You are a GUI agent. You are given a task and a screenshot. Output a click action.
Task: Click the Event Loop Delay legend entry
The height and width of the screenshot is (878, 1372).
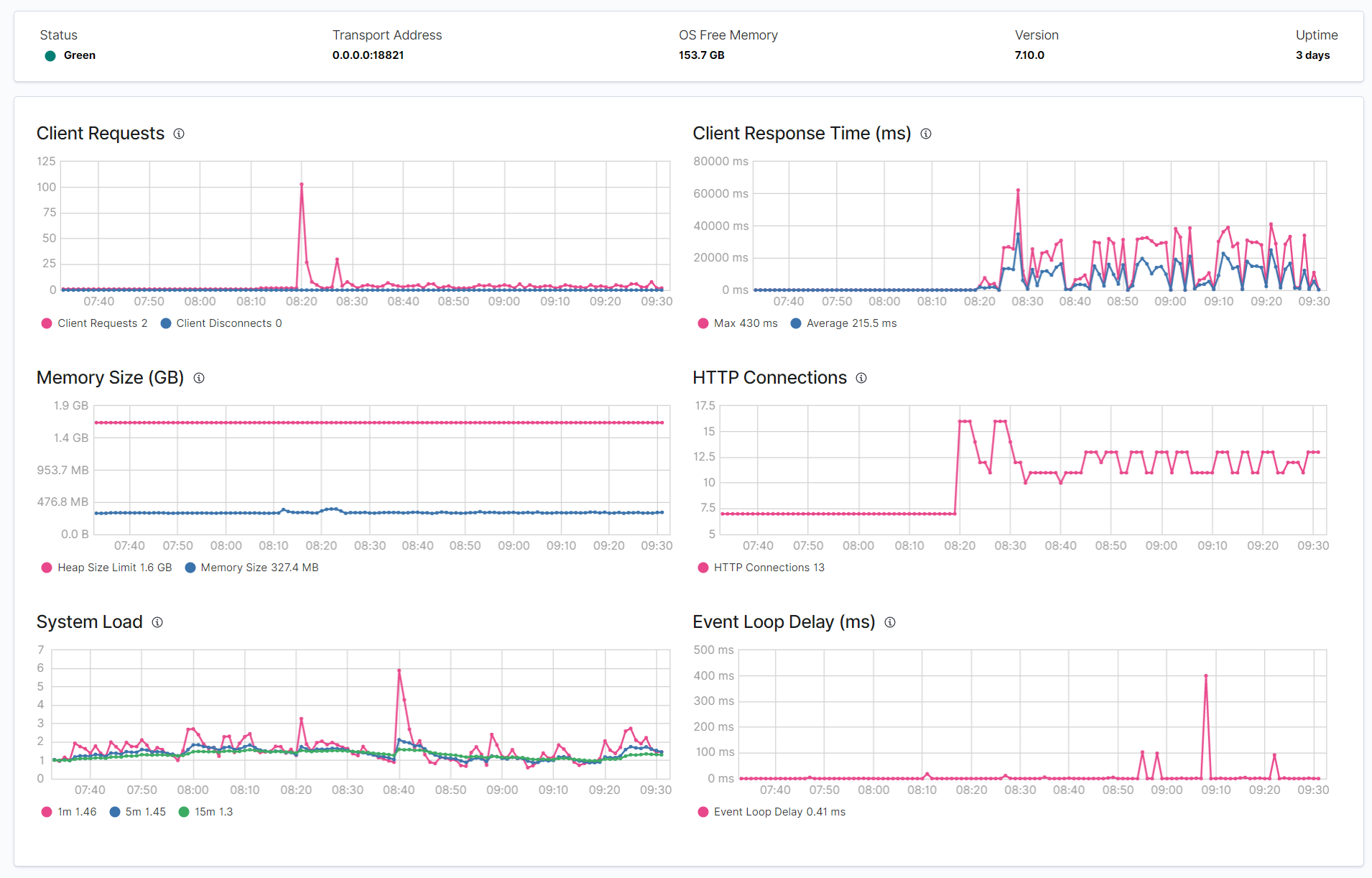click(771, 812)
